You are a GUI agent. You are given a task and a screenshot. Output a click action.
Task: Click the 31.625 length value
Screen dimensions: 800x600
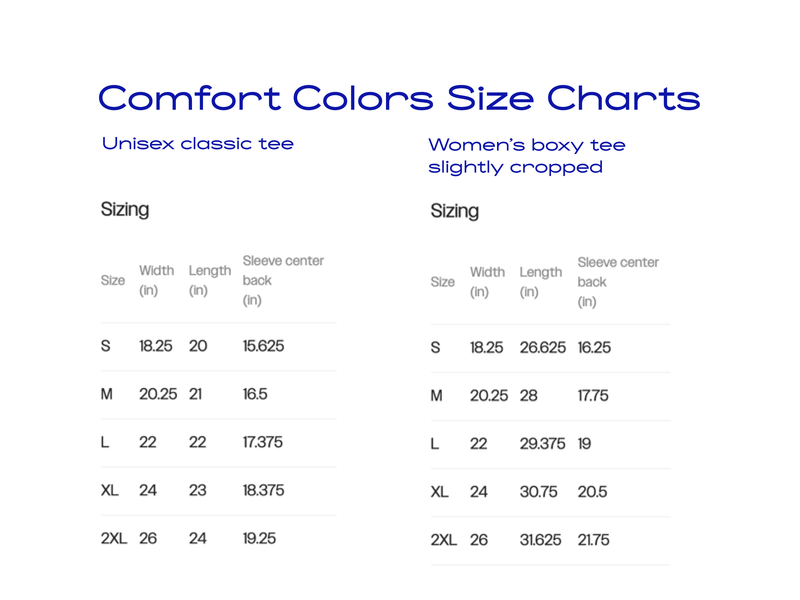pyautogui.click(x=540, y=540)
